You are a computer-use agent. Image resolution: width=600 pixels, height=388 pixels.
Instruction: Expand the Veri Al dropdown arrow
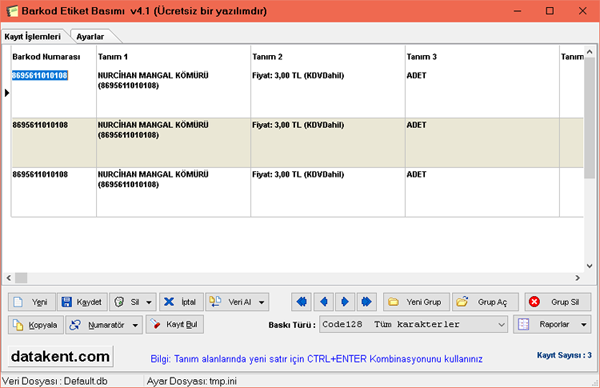point(262,302)
